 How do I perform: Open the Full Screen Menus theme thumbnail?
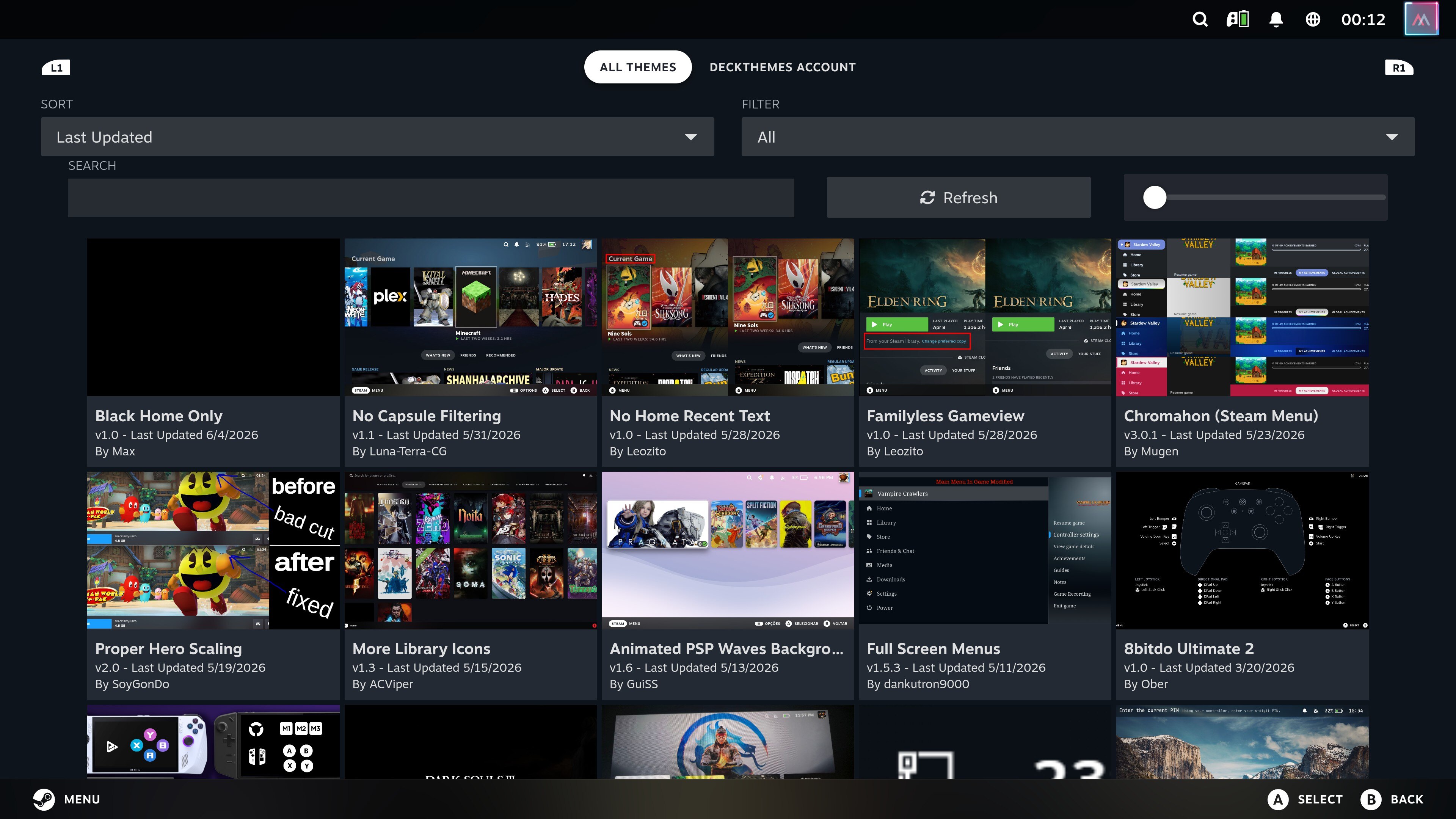point(985,551)
